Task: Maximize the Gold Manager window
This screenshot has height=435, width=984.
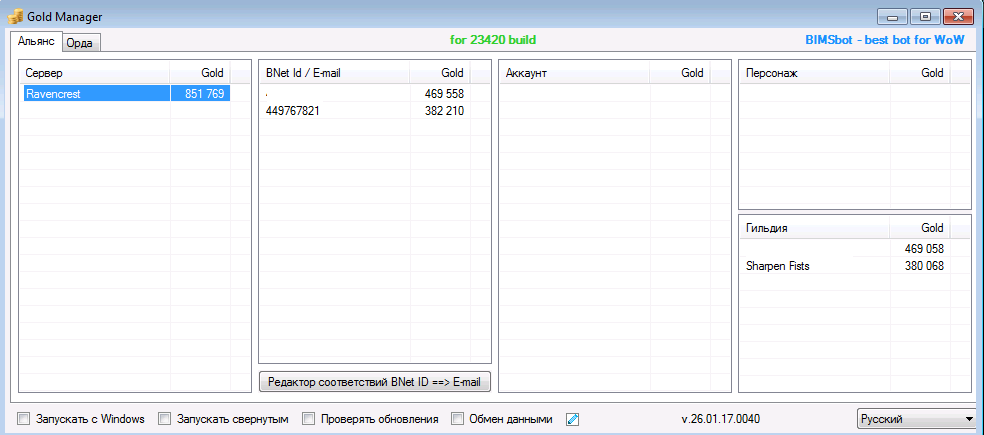Action: pyautogui.click(x=925, y=16)
